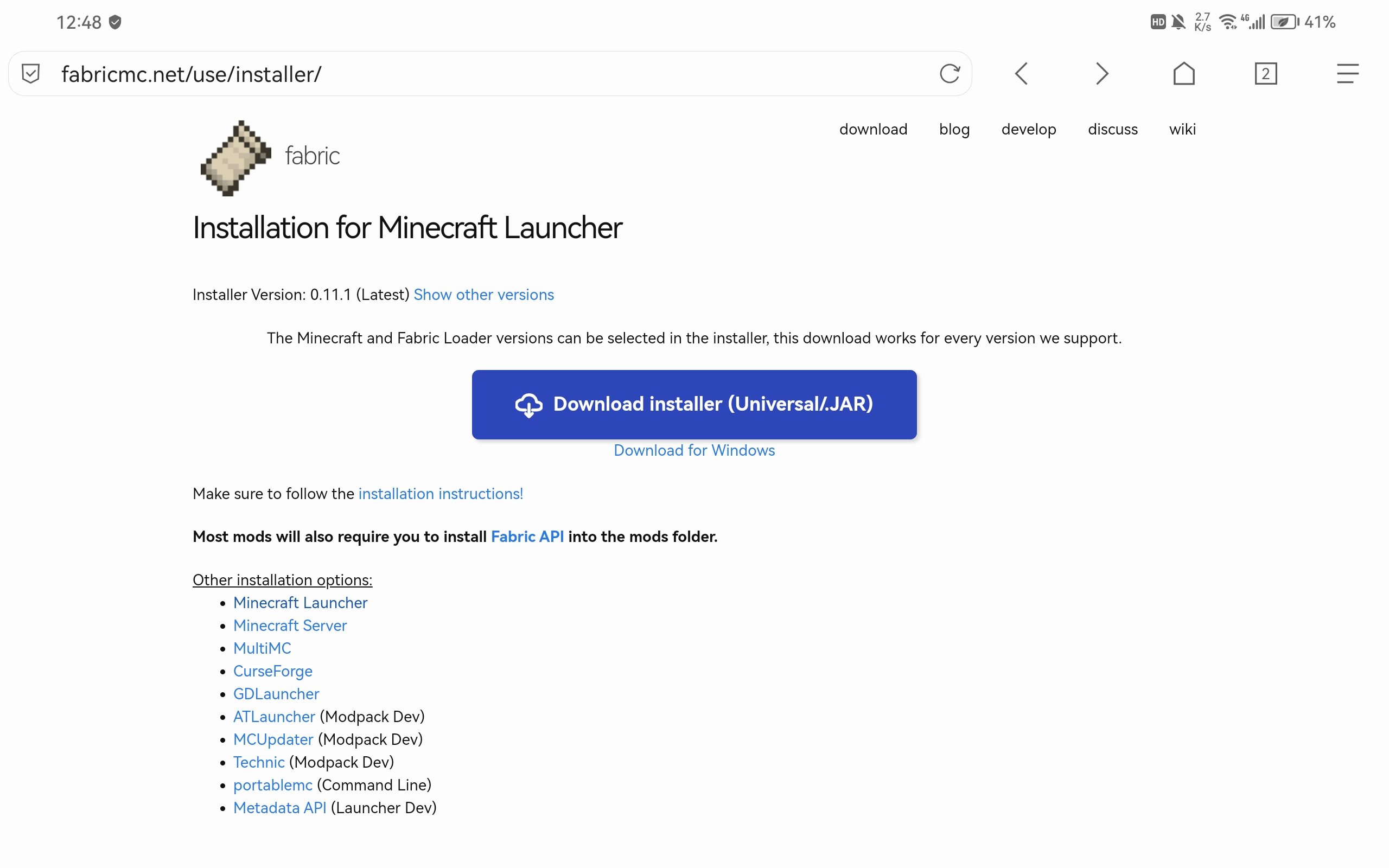This screenshot has width=1389, height=868.
Task: Open the tab switcher showing 2 tabs
Action: [x=1266, y=73]
